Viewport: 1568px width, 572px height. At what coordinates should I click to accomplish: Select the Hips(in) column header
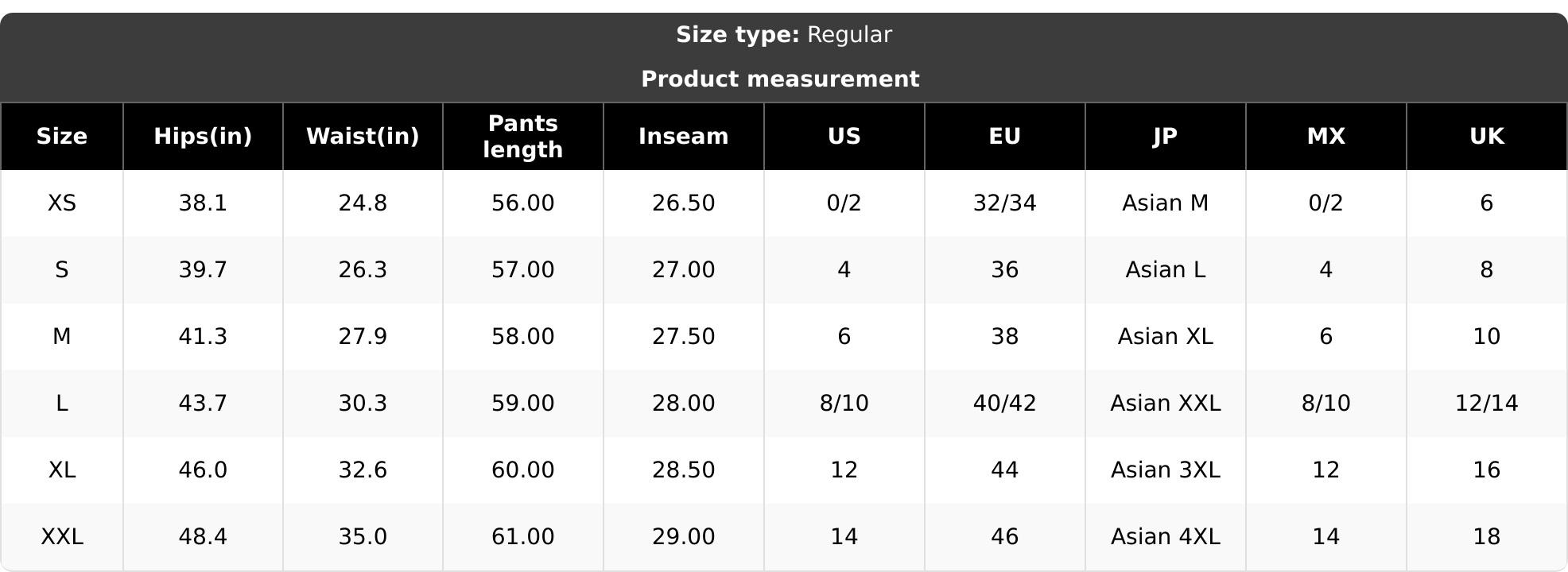click(203, 137)
